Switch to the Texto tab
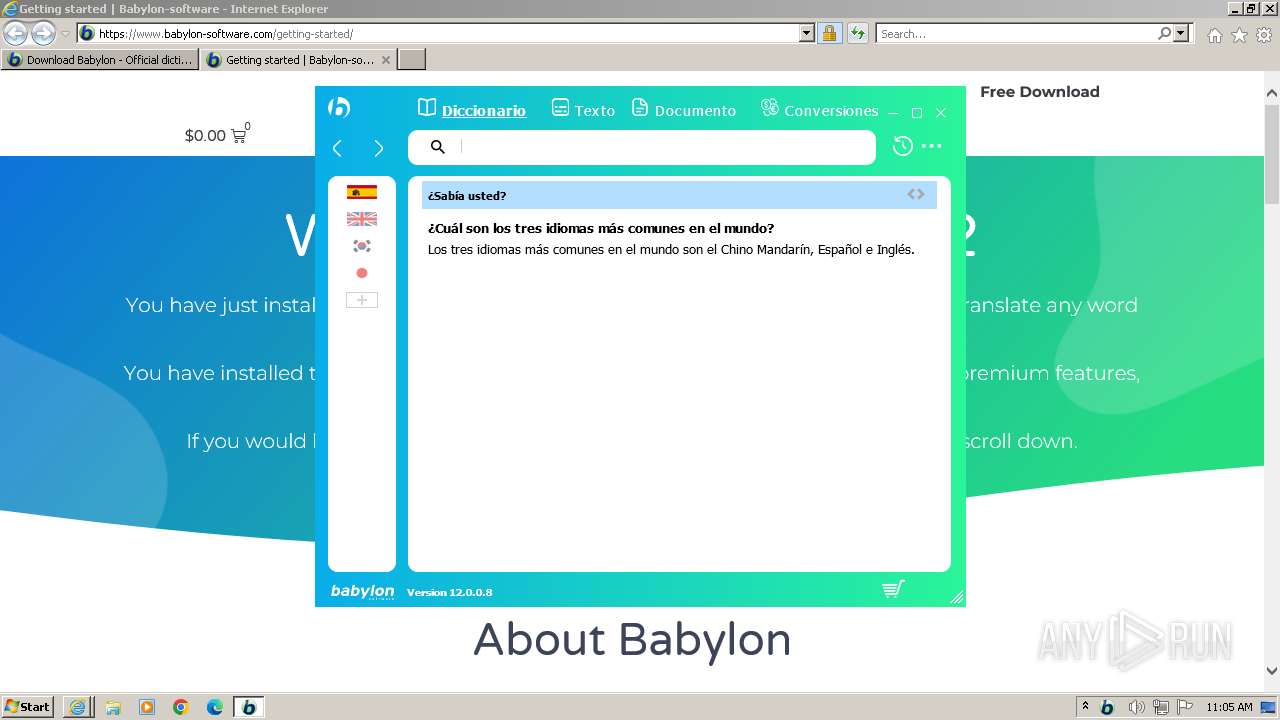This screenshot has height=720, width=1280. (583, 110)
